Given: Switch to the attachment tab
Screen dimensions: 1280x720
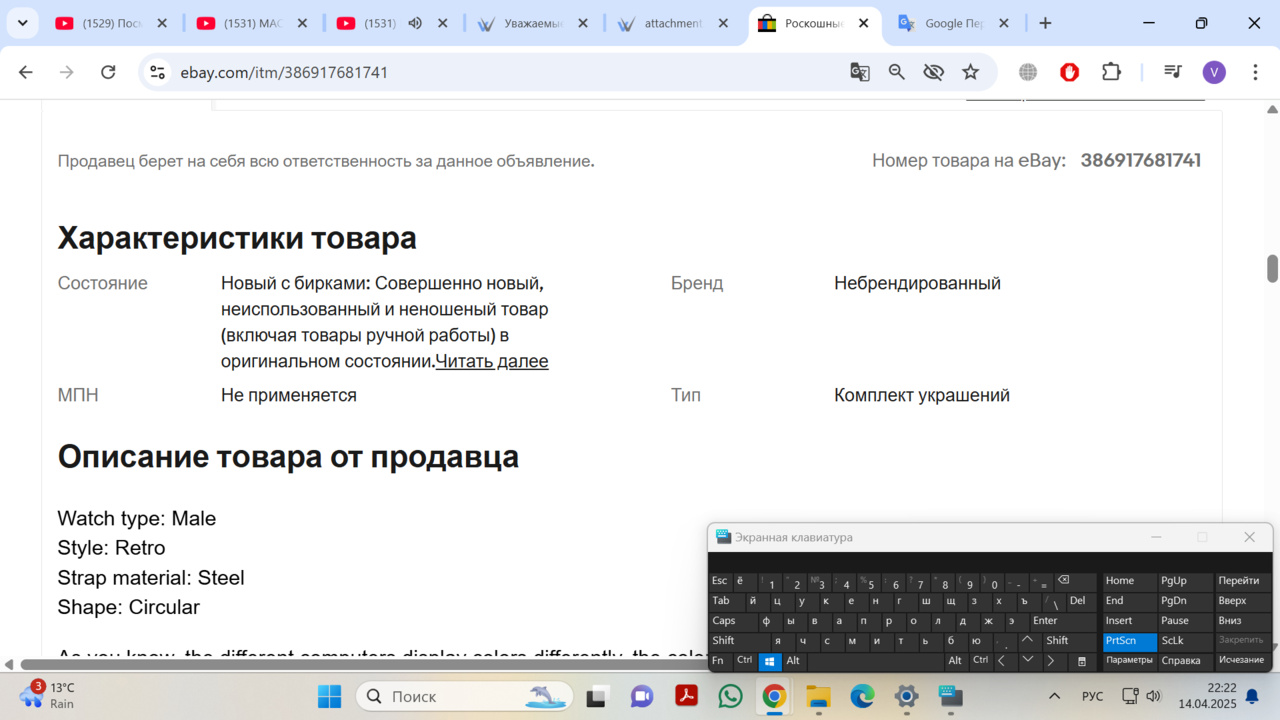Looking at the screenshot, I should 672,23.
